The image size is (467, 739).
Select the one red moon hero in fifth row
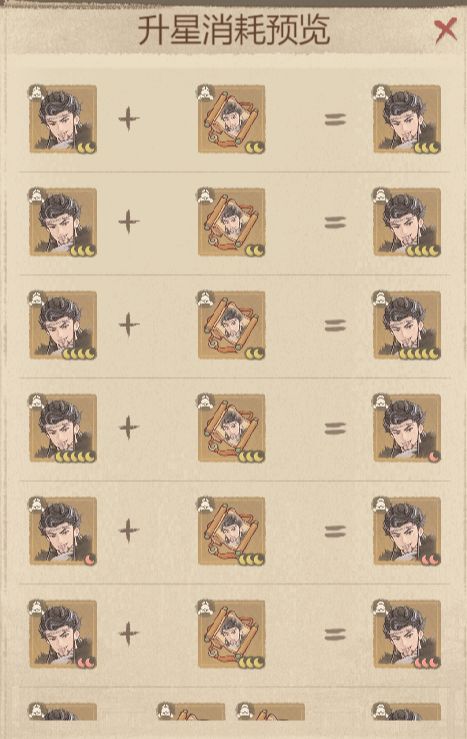tap(63, 531)
